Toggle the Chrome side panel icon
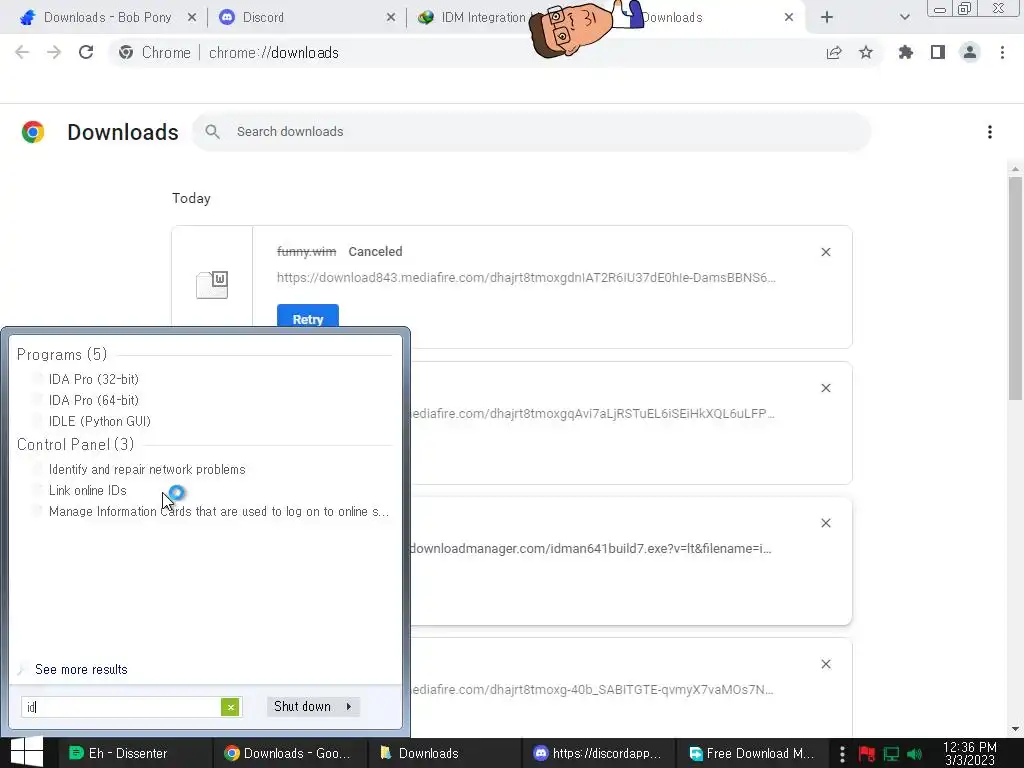This screenshot has width=1024, height=768. (938, 52)
